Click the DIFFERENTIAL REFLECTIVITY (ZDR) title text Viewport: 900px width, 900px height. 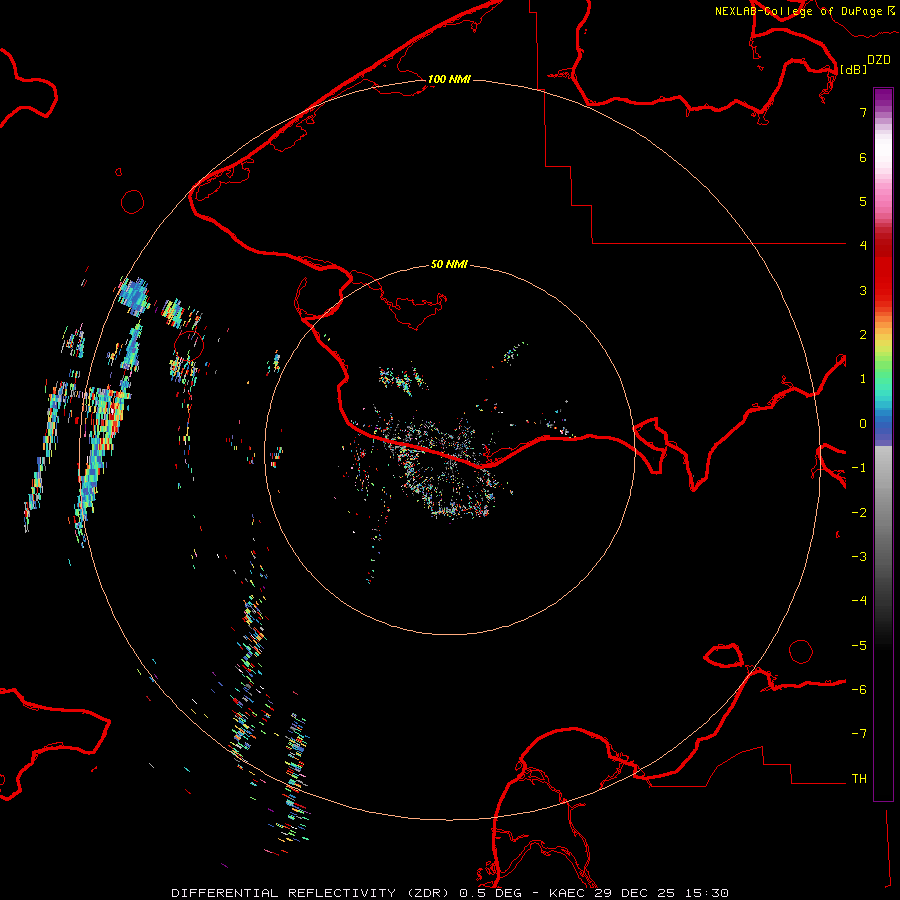(311, 893)
